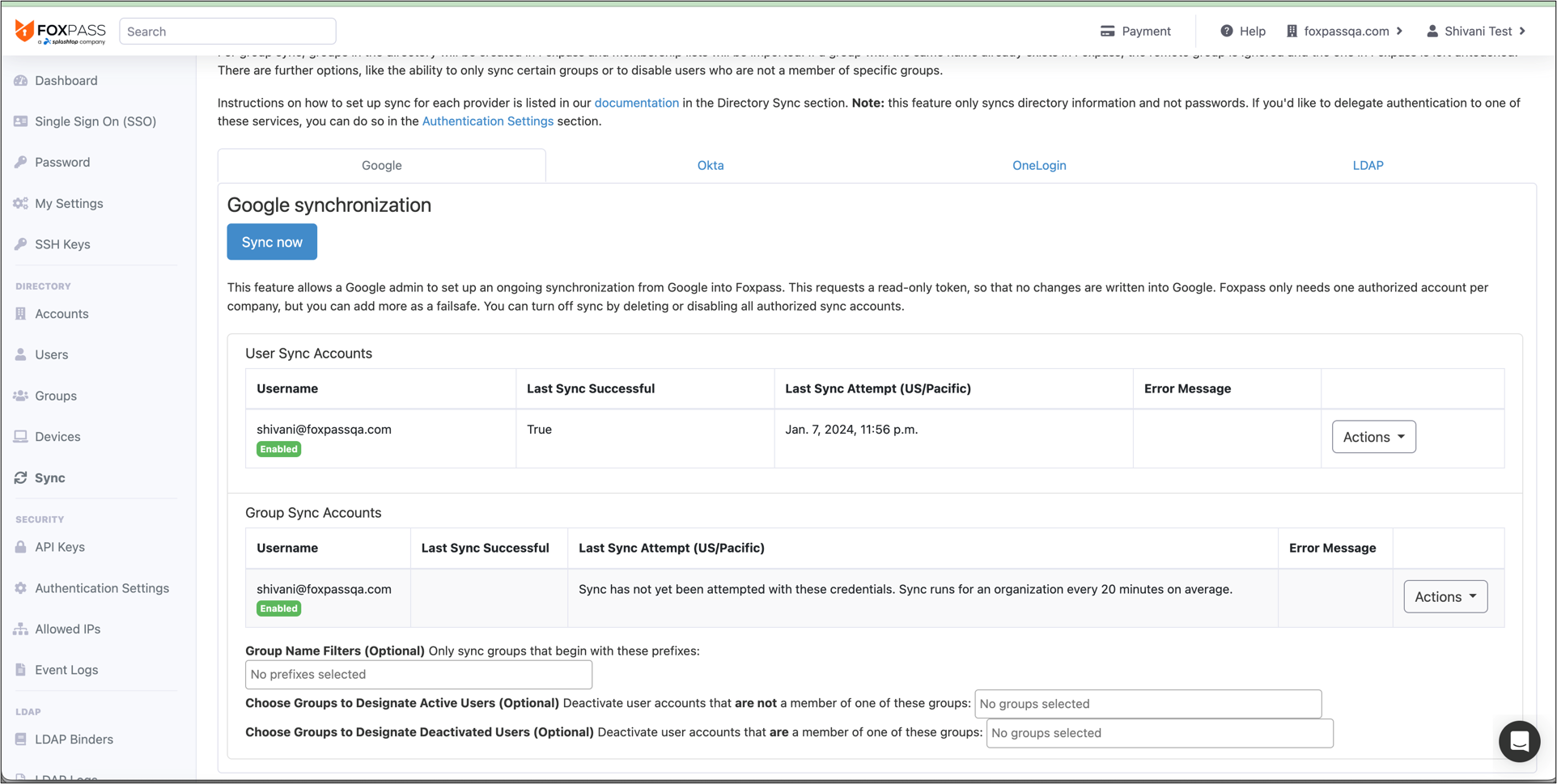This screenshot has height=784, width=1557.
Task: Click the Password key icon
Action: pos(21,162)
